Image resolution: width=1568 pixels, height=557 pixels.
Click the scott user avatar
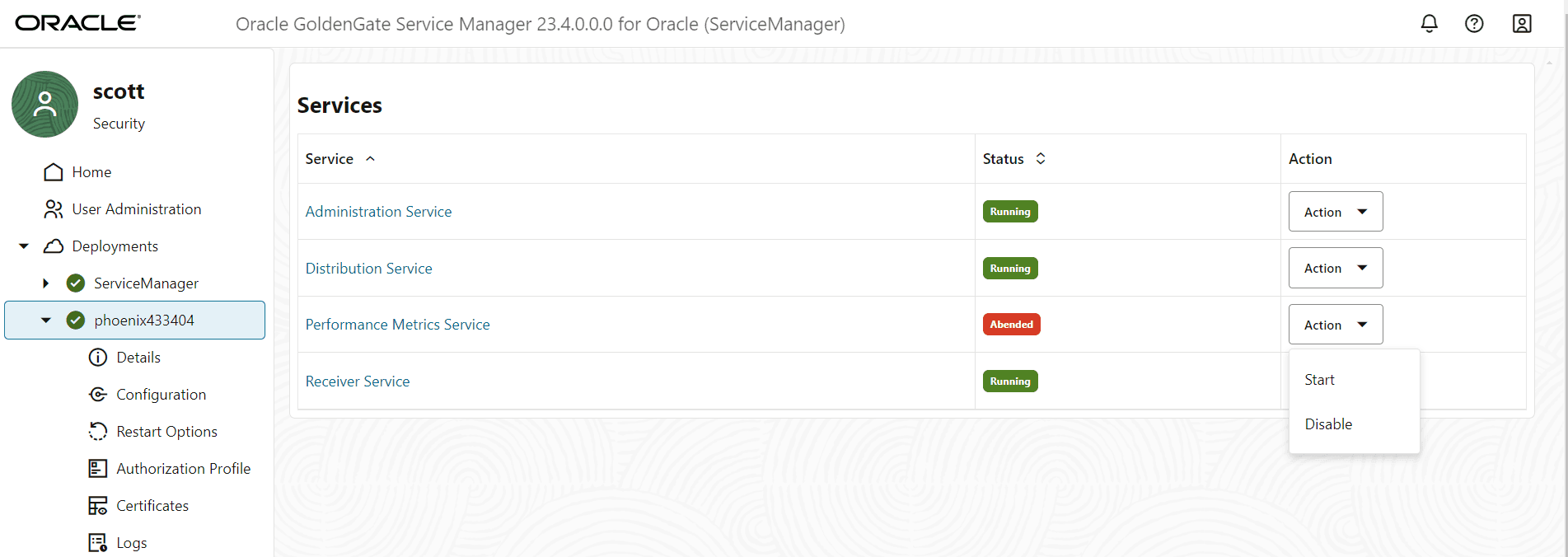[x=44, y=104]
